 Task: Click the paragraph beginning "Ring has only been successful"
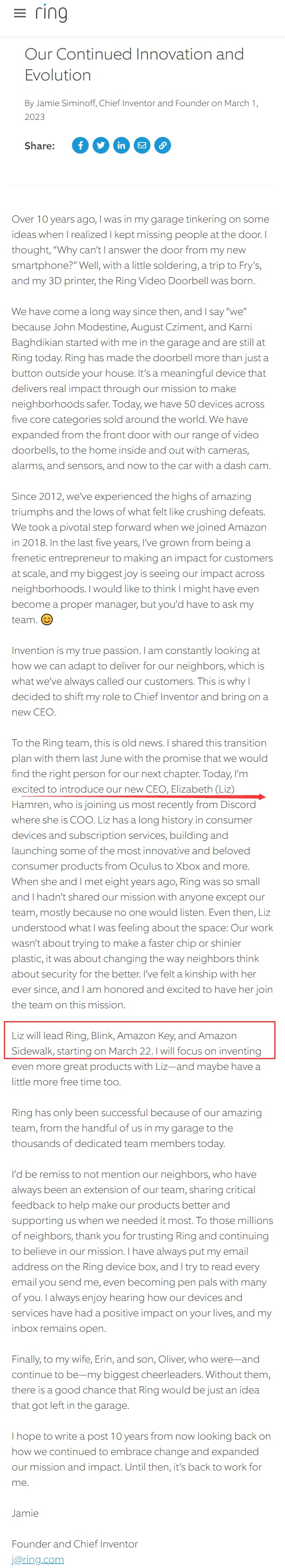[x=136, y=1128]
